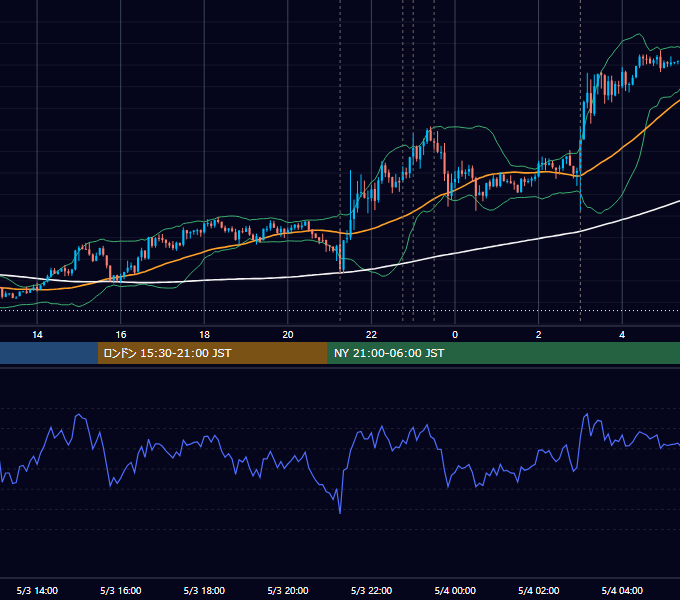Click the 20 hour label on time axis

click(x=288, y=335)
